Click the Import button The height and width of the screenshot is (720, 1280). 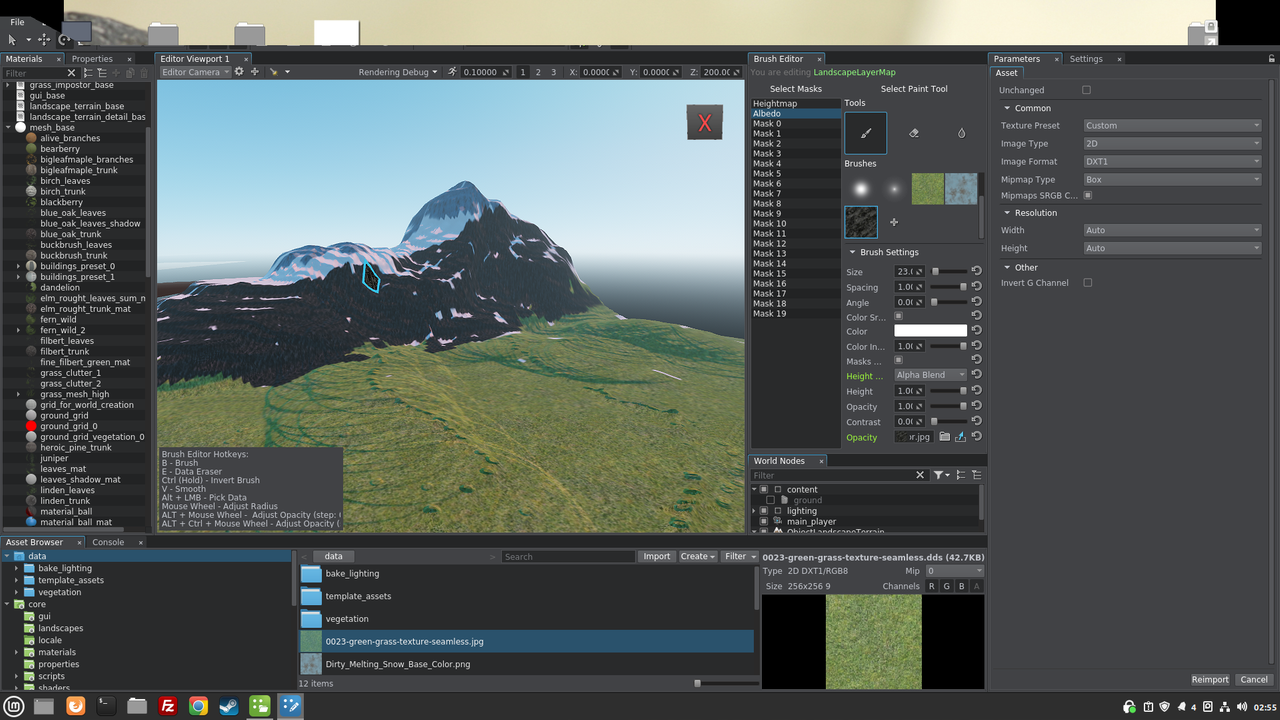click(x=657, y=556)
